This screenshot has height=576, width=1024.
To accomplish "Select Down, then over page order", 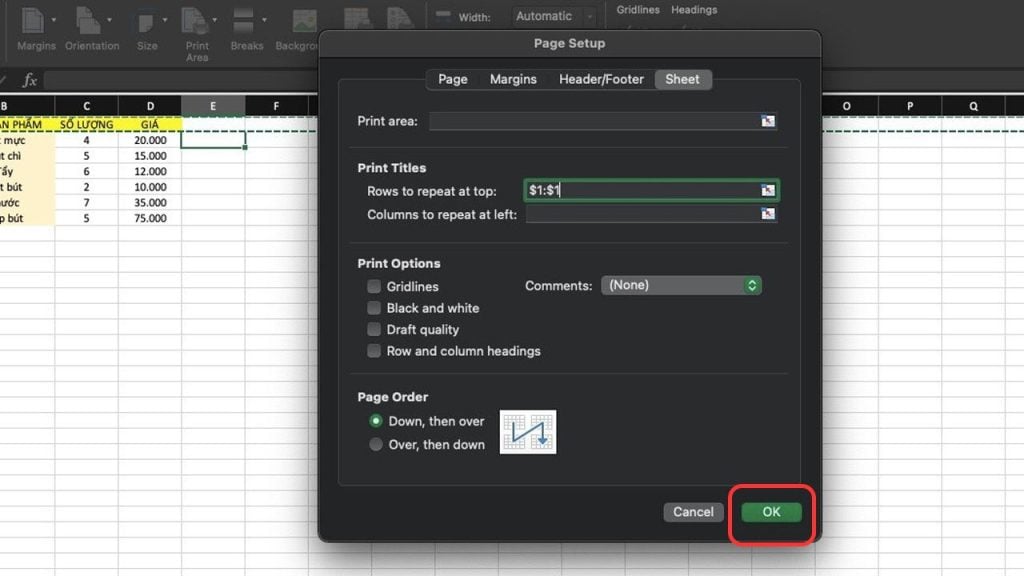I will [376, 421].
